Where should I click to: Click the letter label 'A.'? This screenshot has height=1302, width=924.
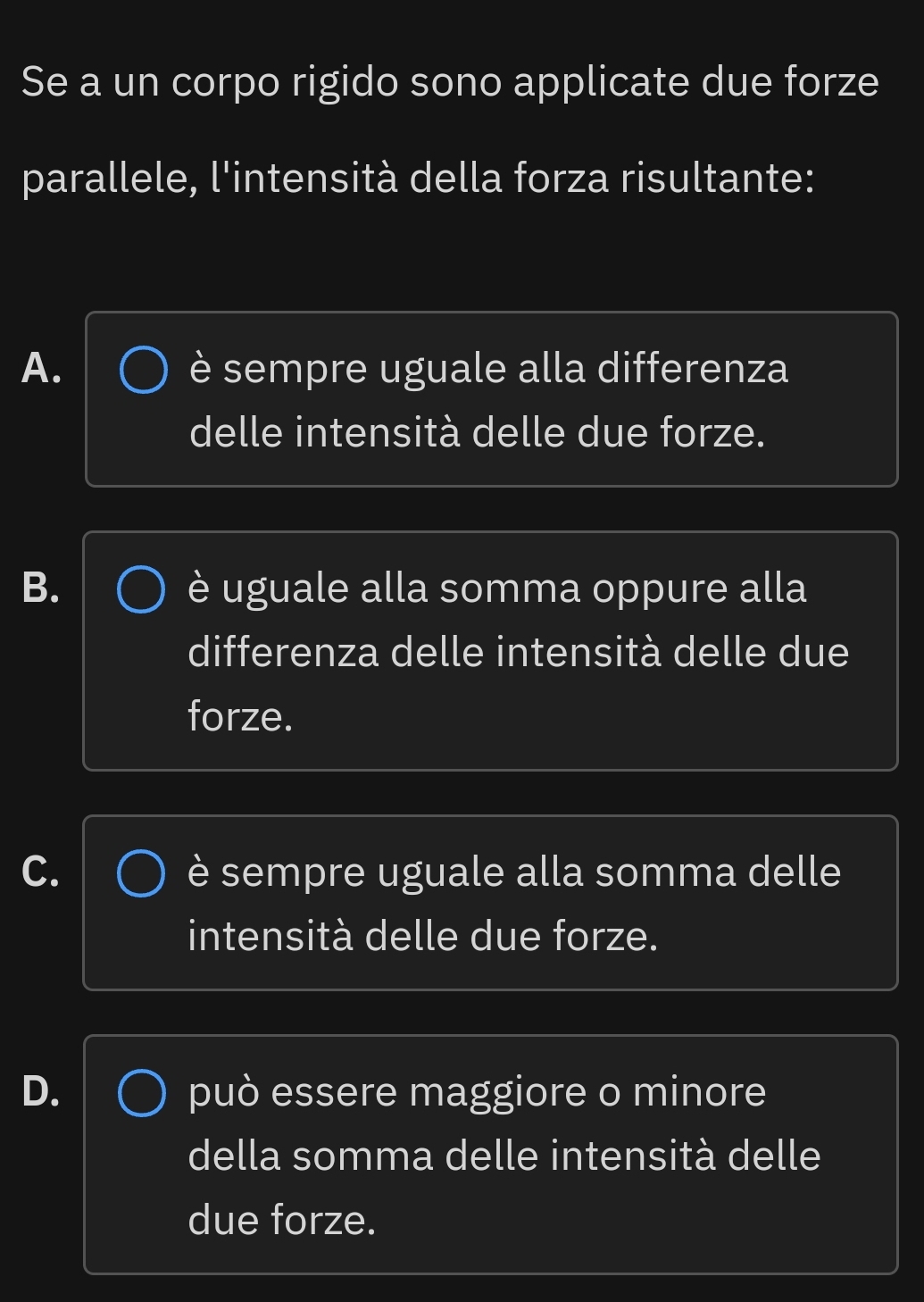click(42, 368)
